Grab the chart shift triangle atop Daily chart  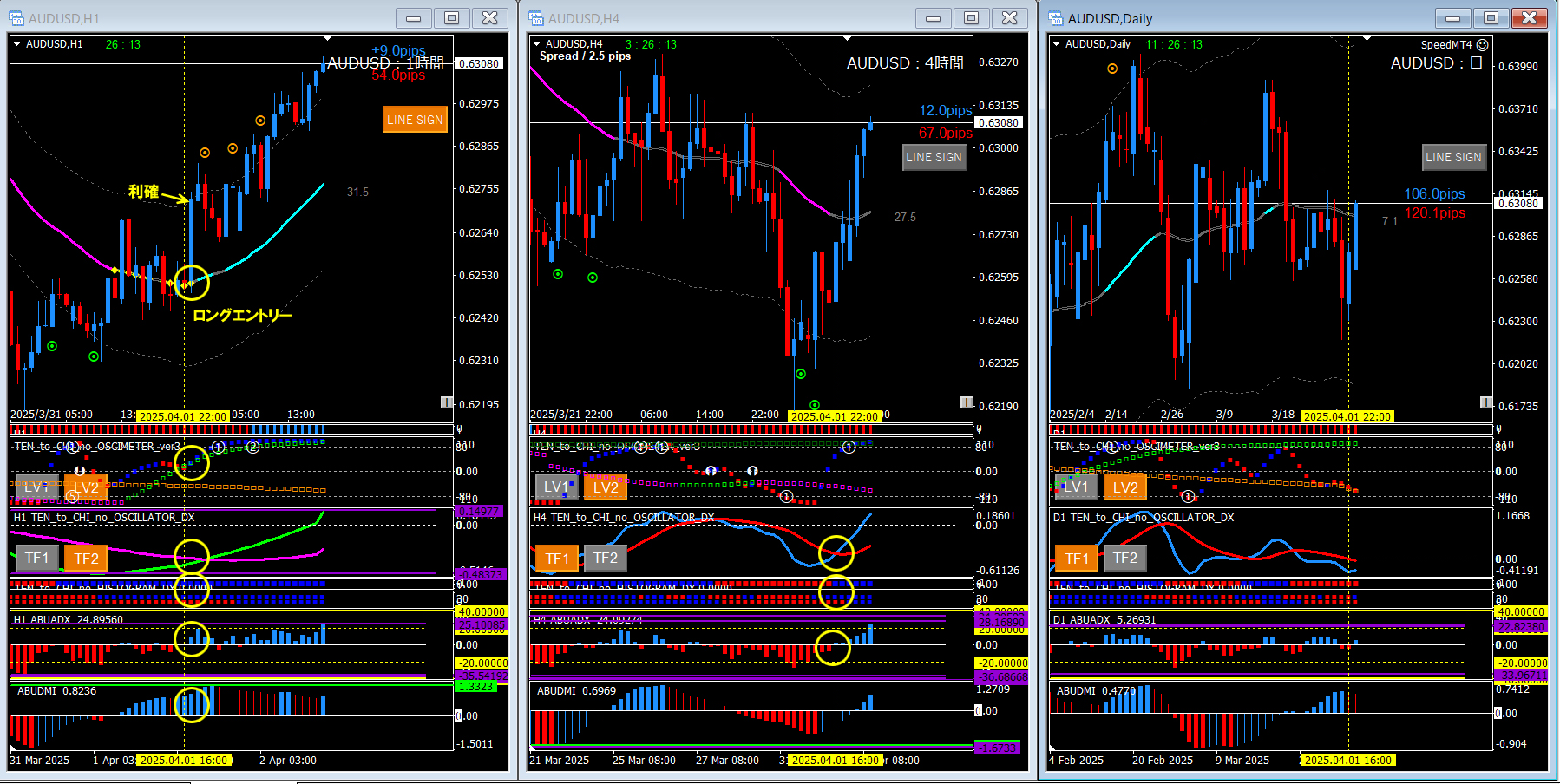1367,38
